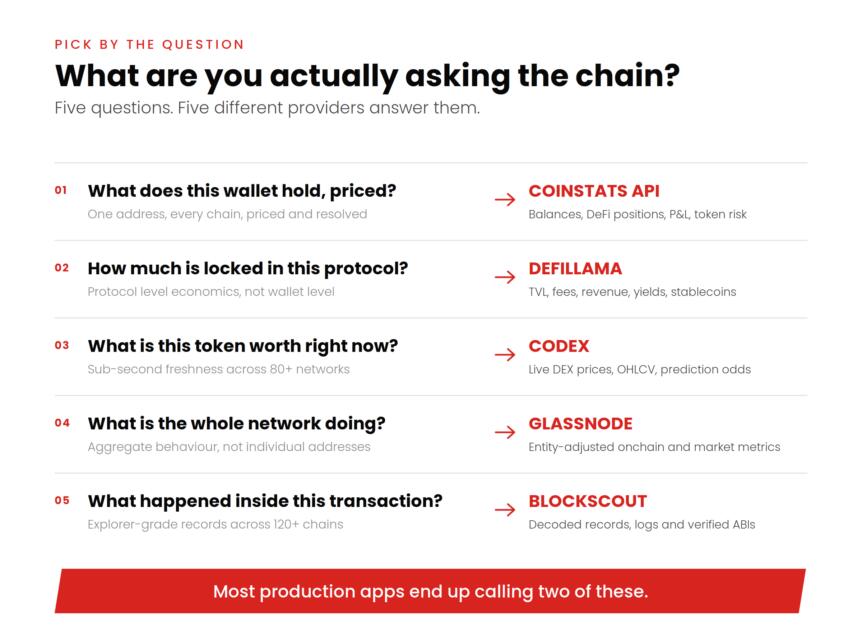The image size is (862, 642).
Task: Select 'What is this token worth right now?'
Action: [x=243, y=346]
